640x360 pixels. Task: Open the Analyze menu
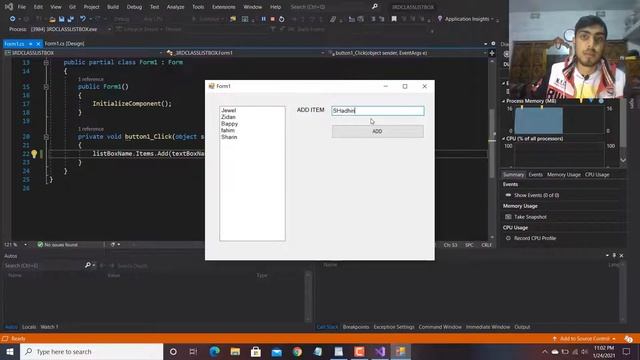175,7
